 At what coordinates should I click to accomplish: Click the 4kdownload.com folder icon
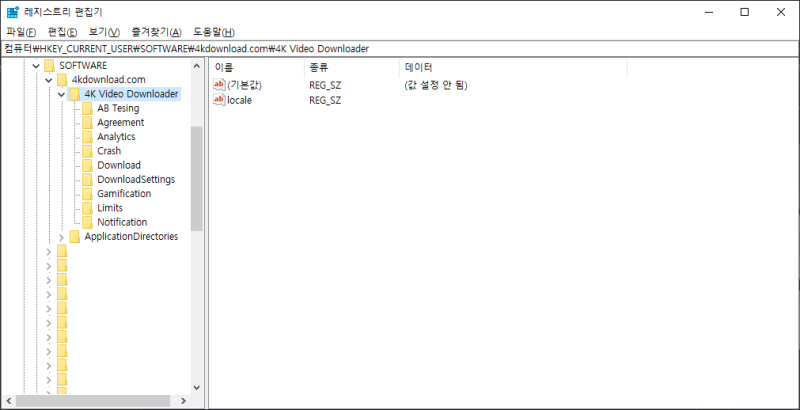(x=62, y=80)
